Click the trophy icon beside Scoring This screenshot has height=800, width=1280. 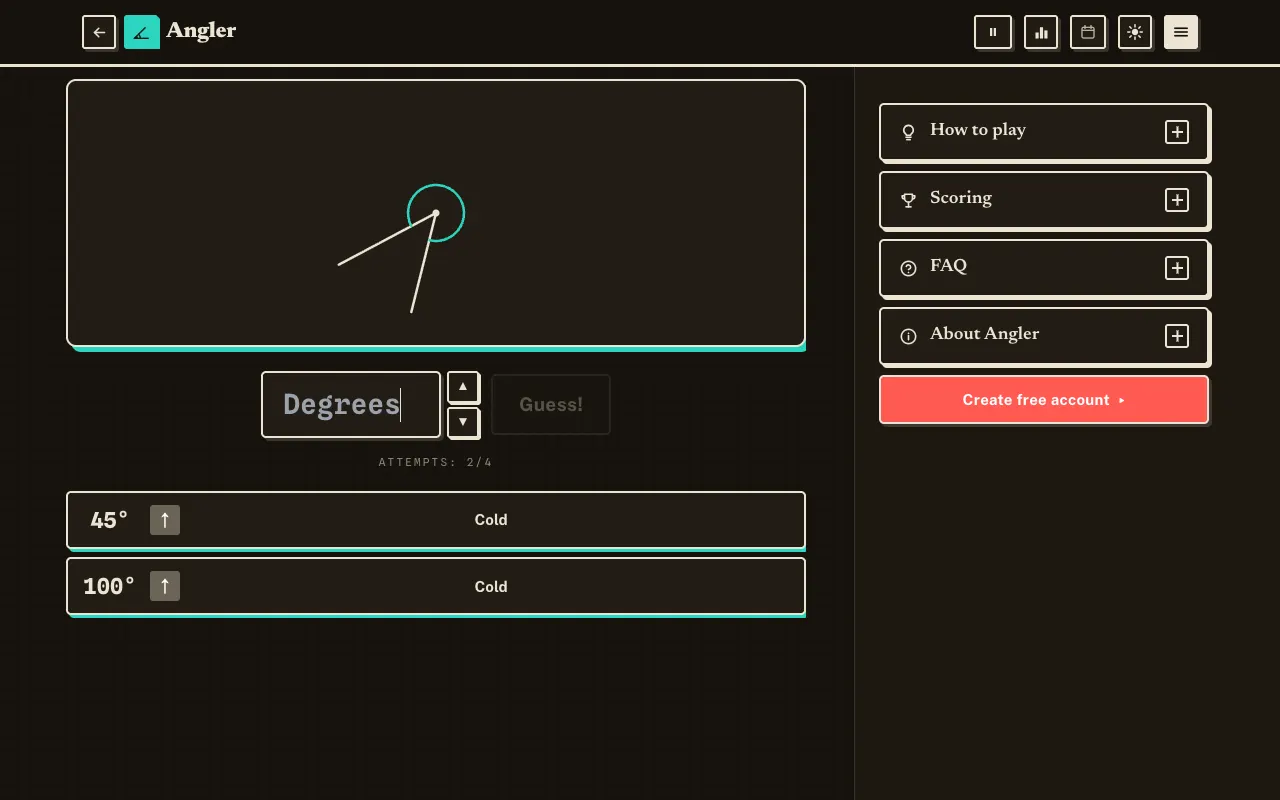pos(908,200)
